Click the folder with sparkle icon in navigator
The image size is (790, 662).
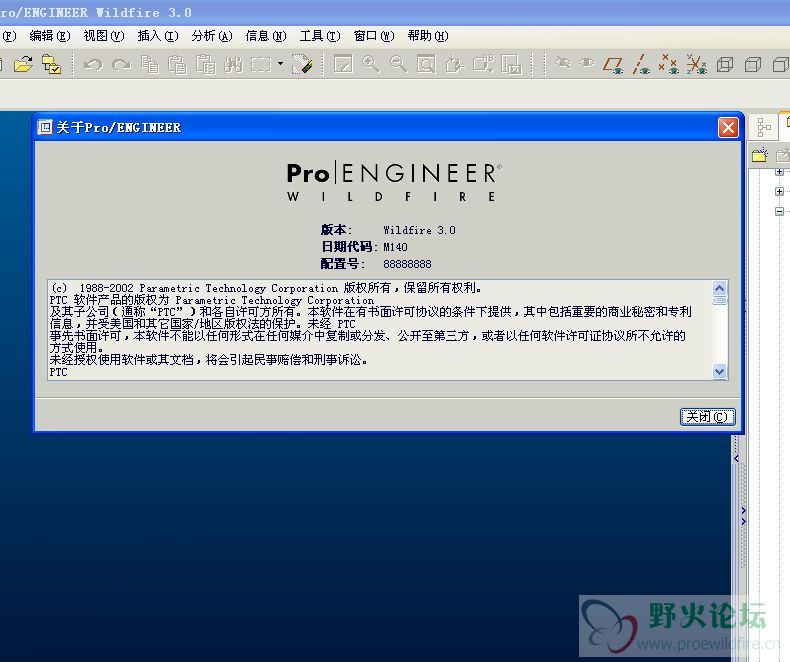760,154
